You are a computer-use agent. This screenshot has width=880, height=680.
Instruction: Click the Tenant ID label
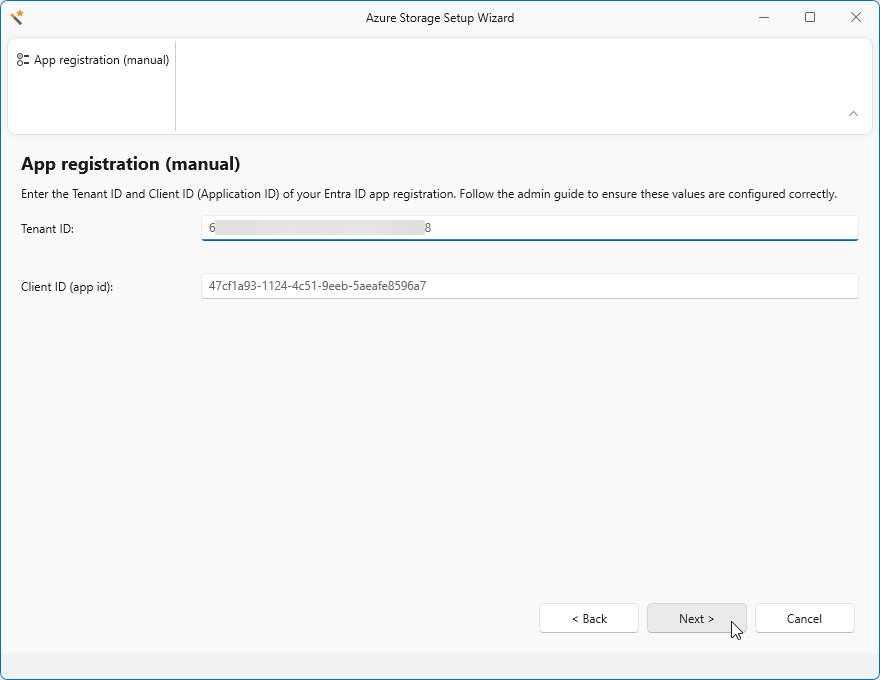[48, 229]
